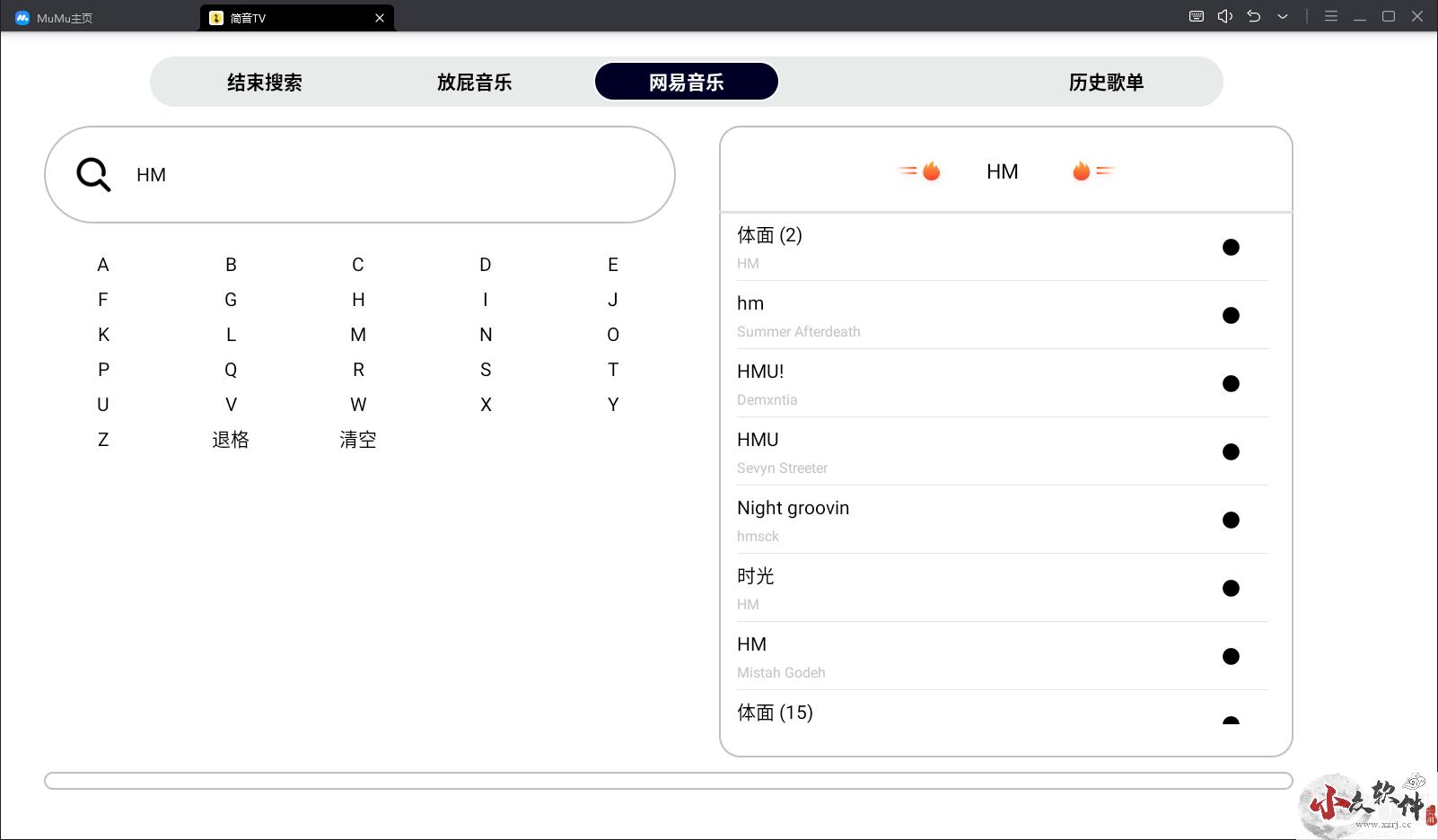Select the 网易音乐 tab

pos(687,82)
